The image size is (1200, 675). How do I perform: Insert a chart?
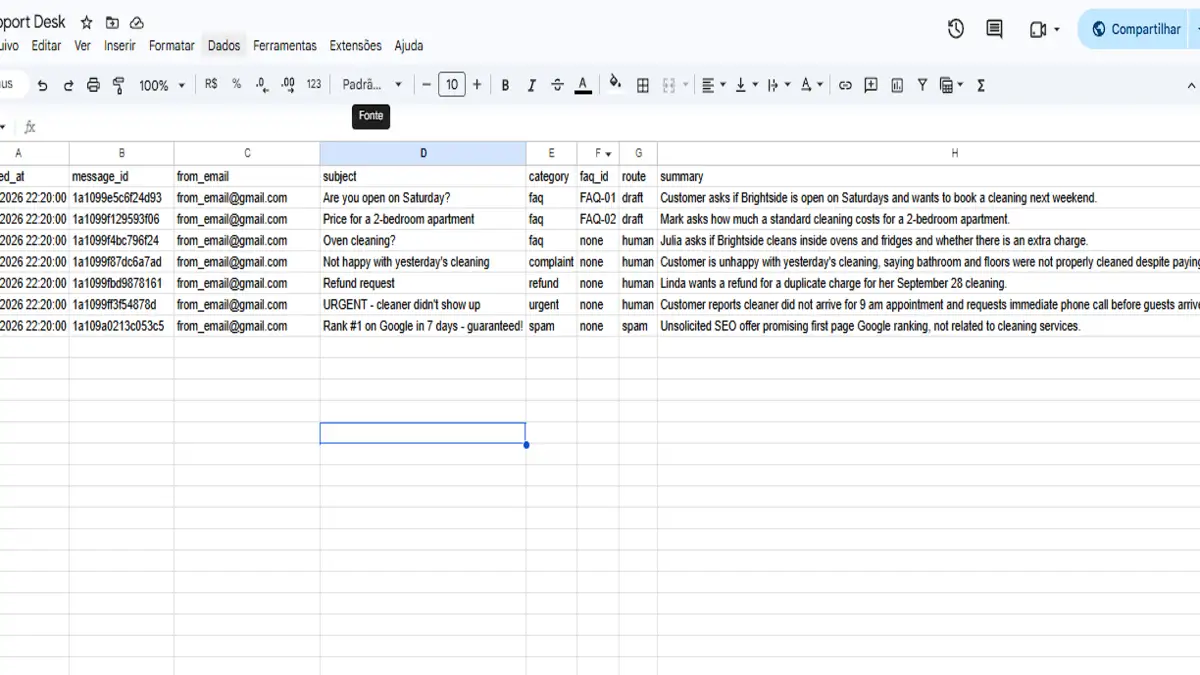click(897, 85)
